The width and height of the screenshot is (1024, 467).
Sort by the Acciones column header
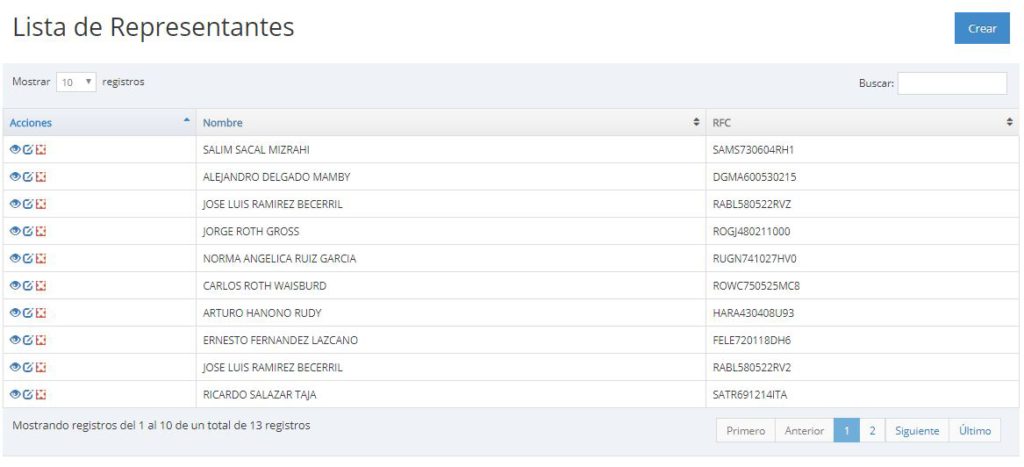point(98,123)
